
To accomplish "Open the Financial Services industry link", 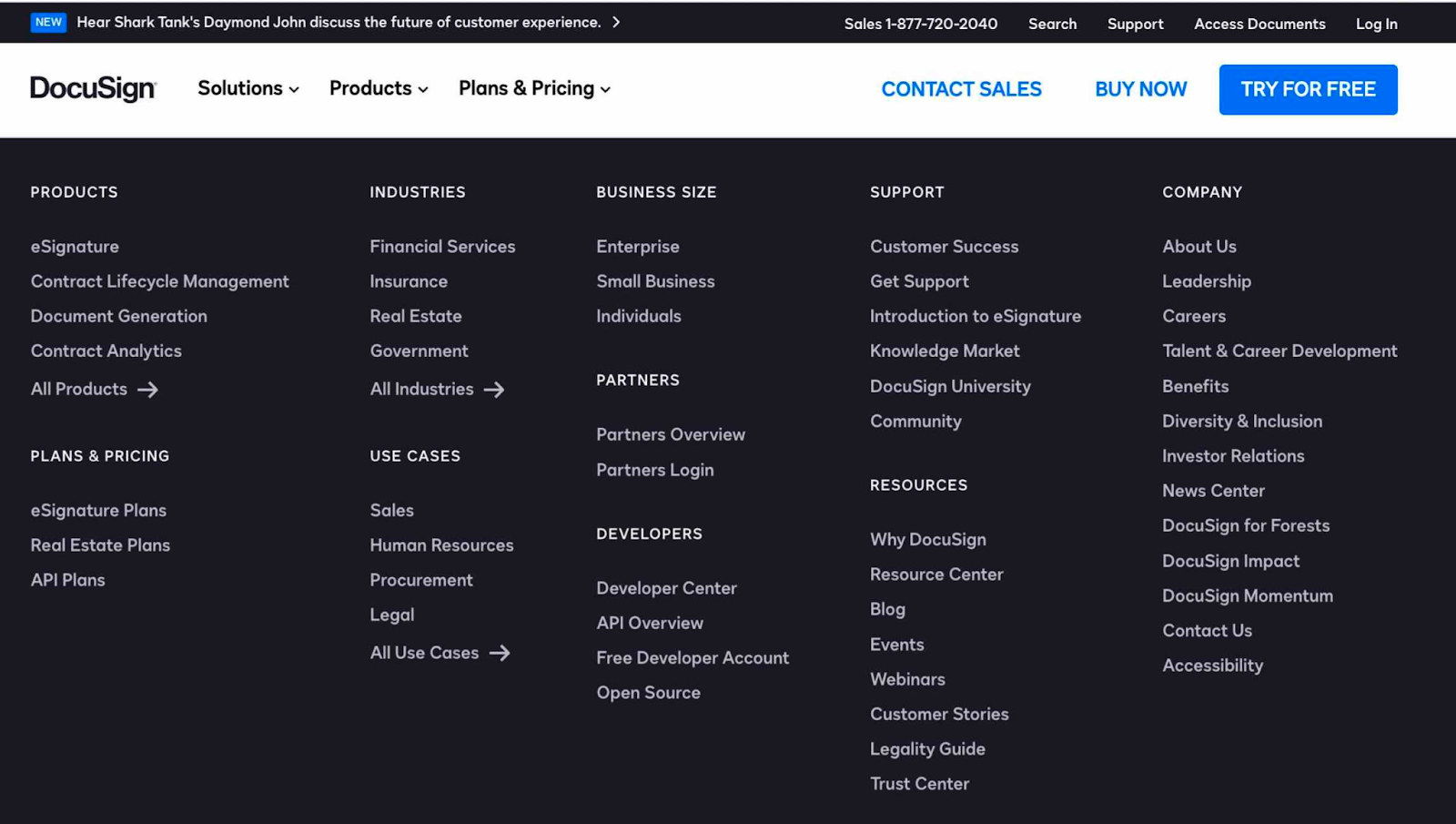I will point(442,247).
